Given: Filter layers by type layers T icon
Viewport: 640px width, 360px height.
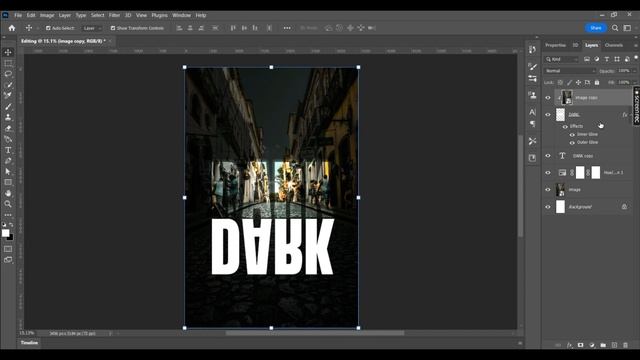Looking at the screenshot, I should click(607, 59).
